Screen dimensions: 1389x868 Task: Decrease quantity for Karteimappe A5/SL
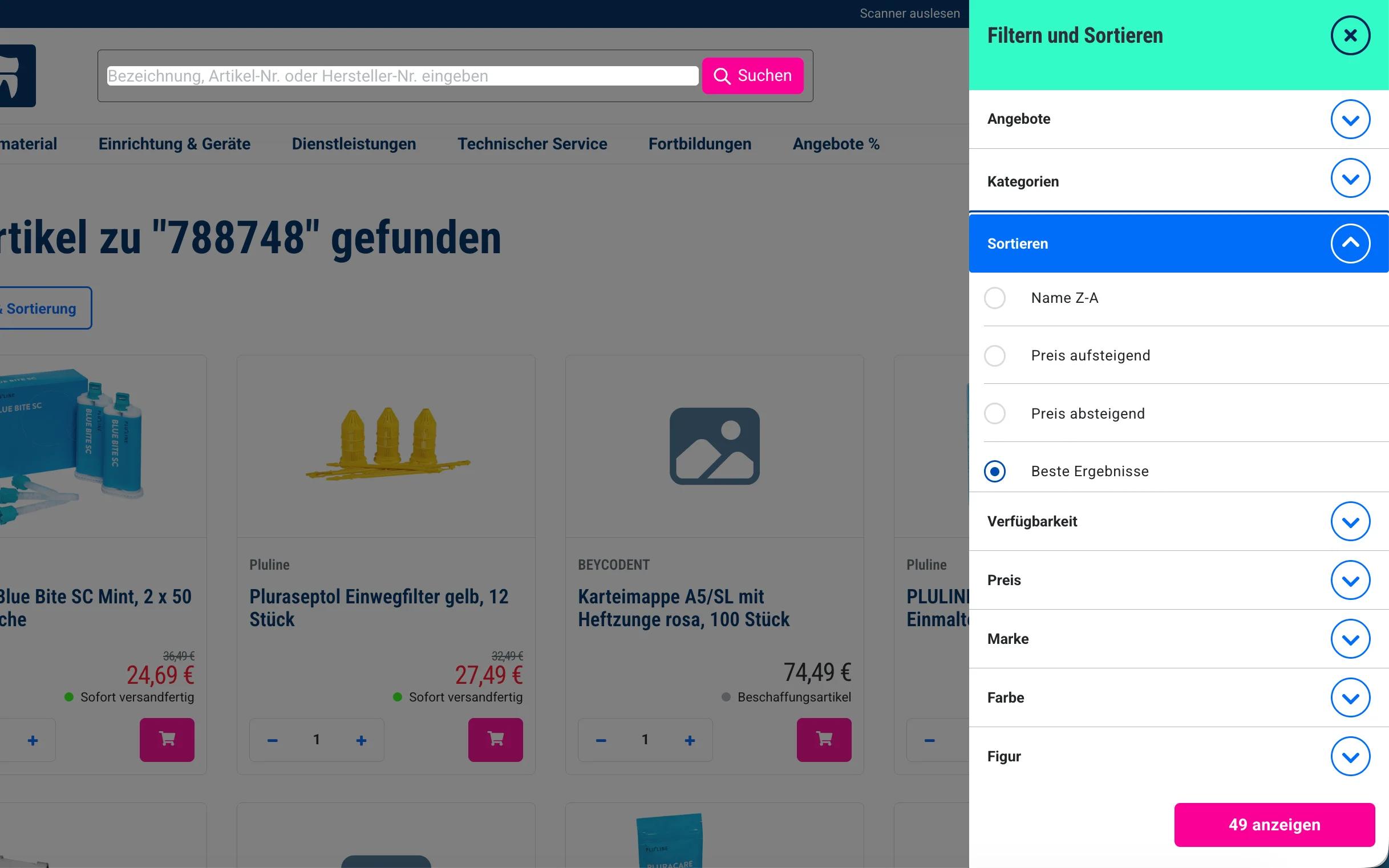601,740
